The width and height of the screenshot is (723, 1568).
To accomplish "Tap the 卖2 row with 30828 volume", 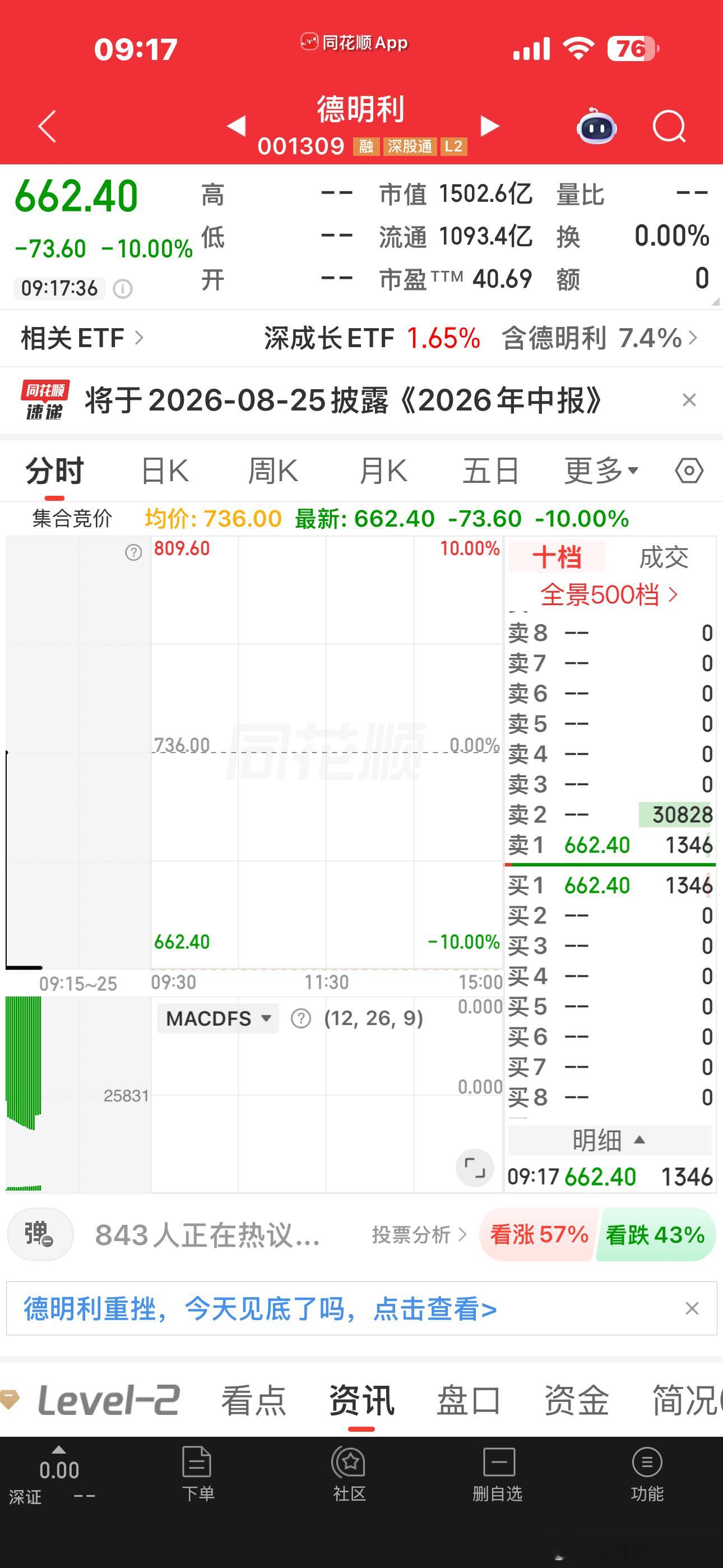I will pyautogui.click(x=610, y=814).
